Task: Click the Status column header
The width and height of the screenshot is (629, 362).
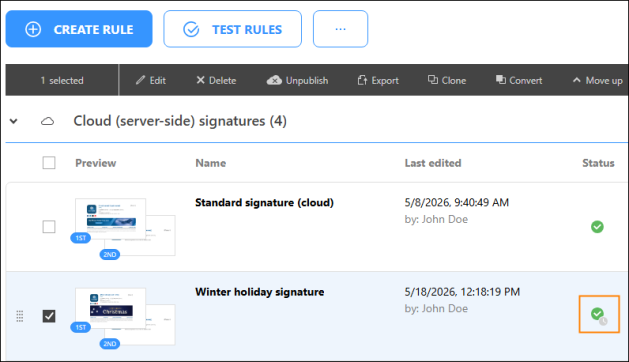Action: point(598,163)
